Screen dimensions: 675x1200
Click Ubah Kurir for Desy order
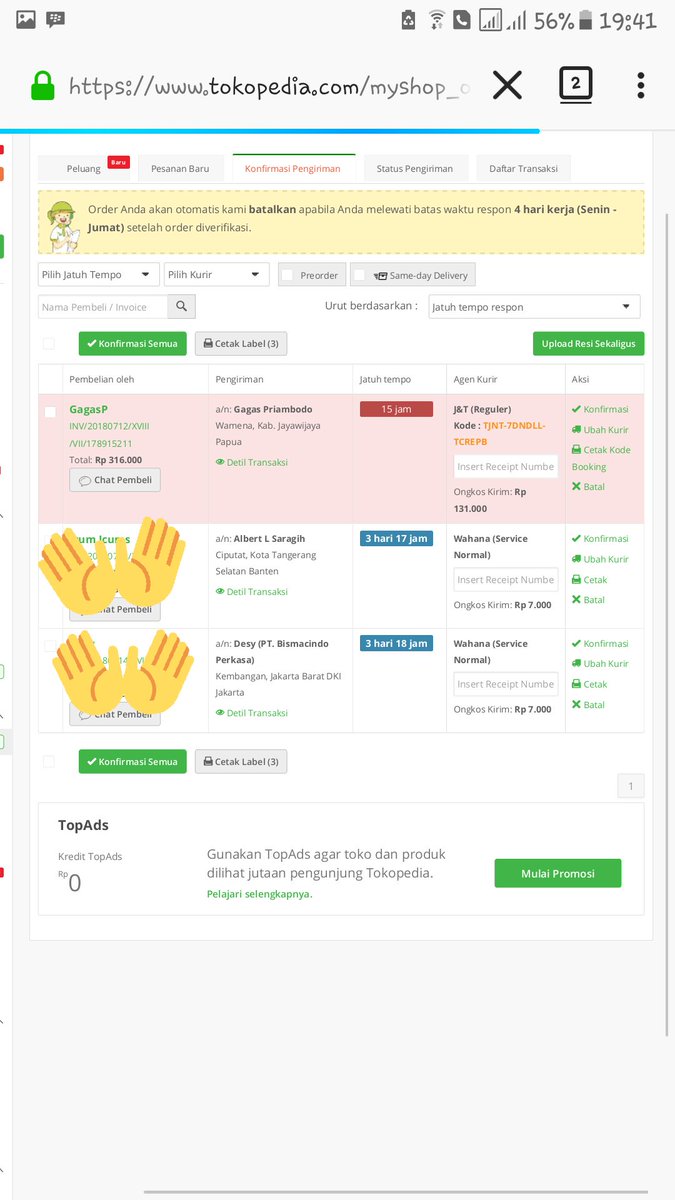click(600, 664)
